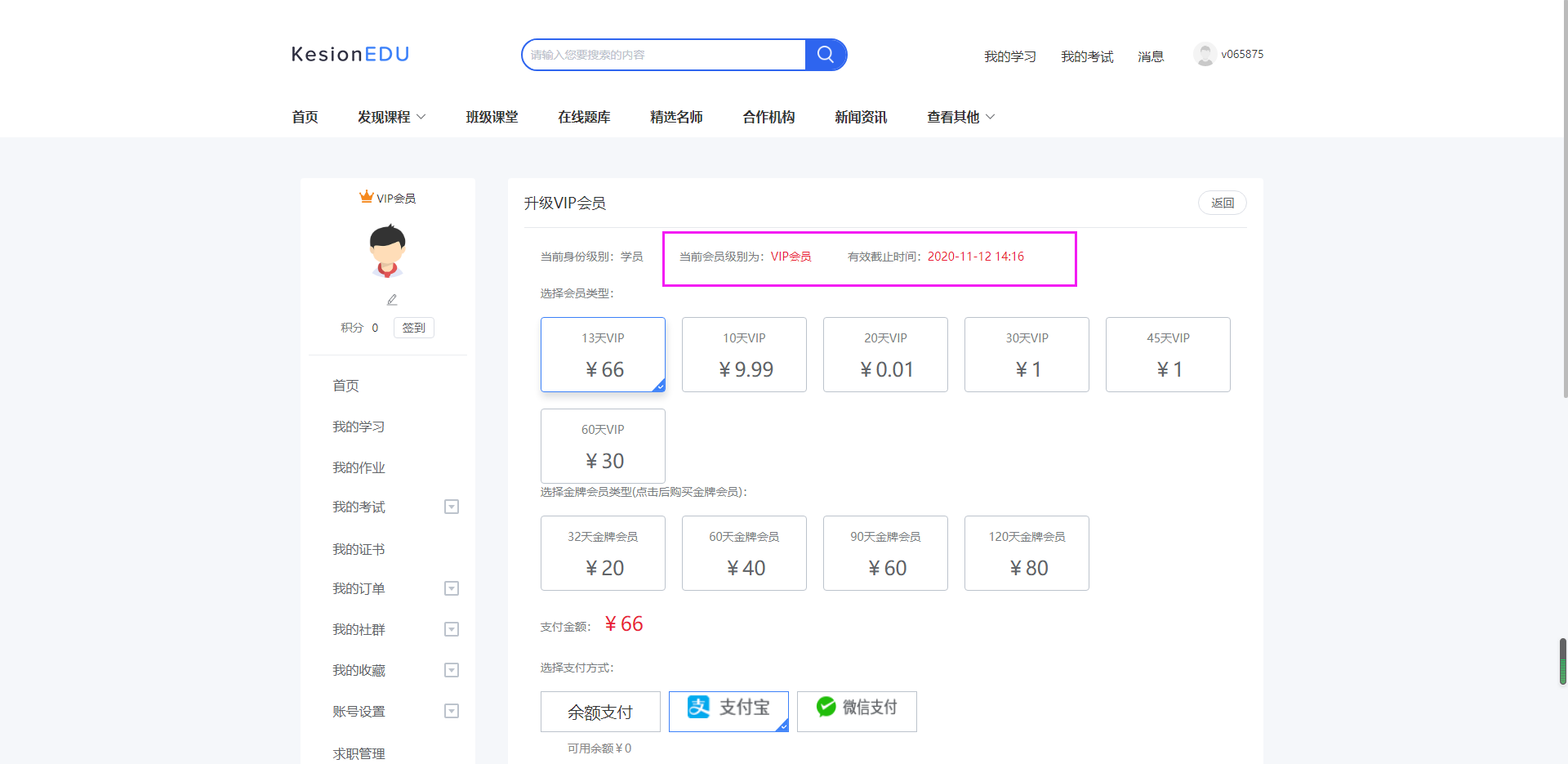Open the 查看其他 dropdown menu

(960, 117)
